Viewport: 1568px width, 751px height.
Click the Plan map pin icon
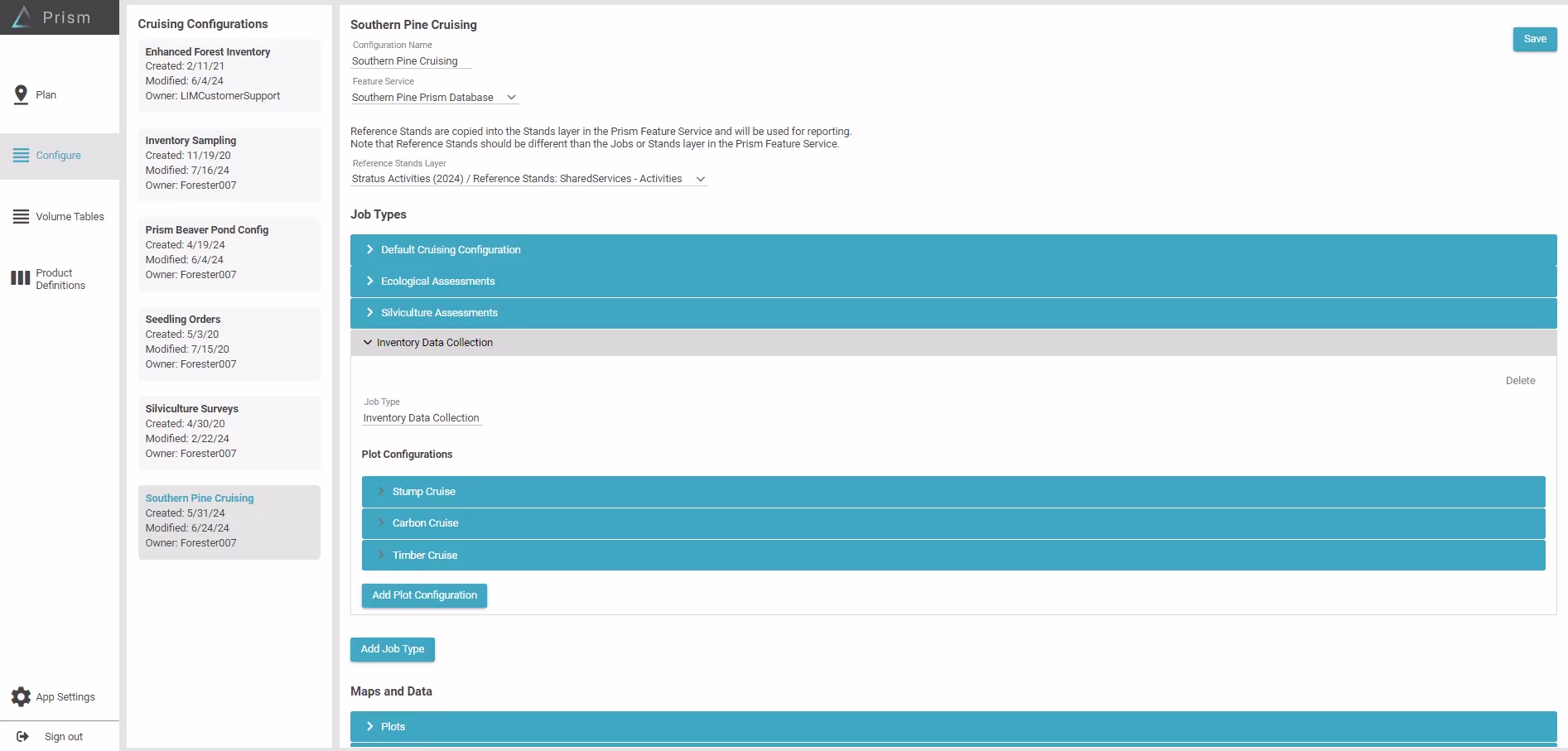point(22,95)
